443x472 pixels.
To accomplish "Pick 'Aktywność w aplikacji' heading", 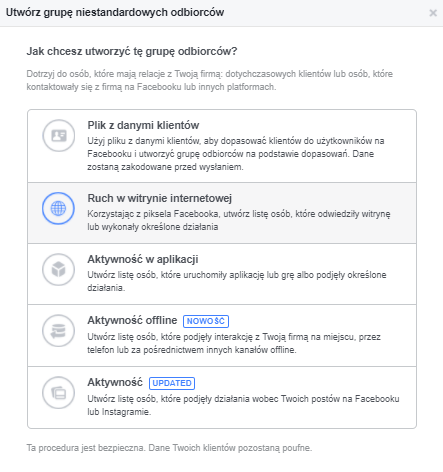I will click(143, 259).
